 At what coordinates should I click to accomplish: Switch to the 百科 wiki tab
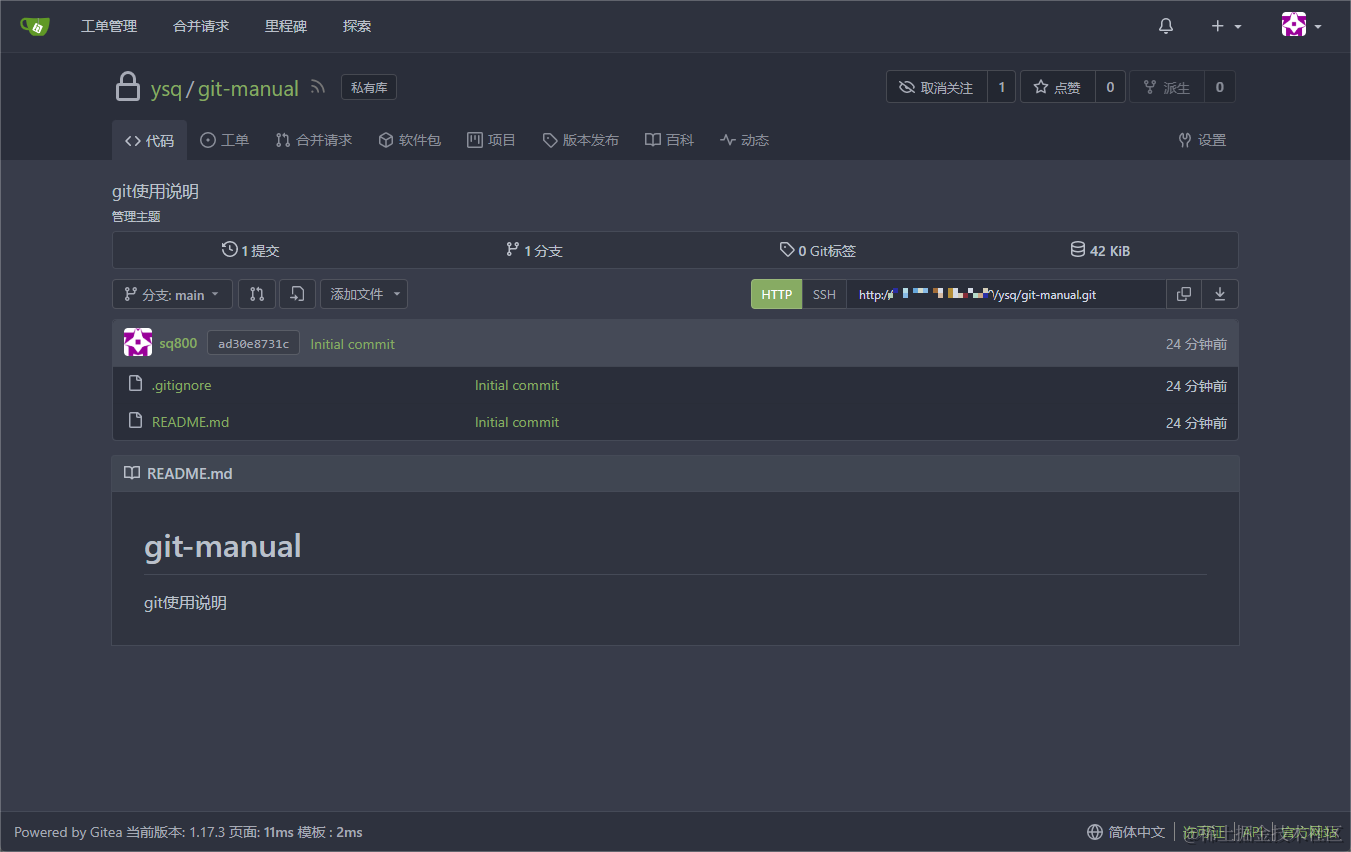click(x=669, y=140)
